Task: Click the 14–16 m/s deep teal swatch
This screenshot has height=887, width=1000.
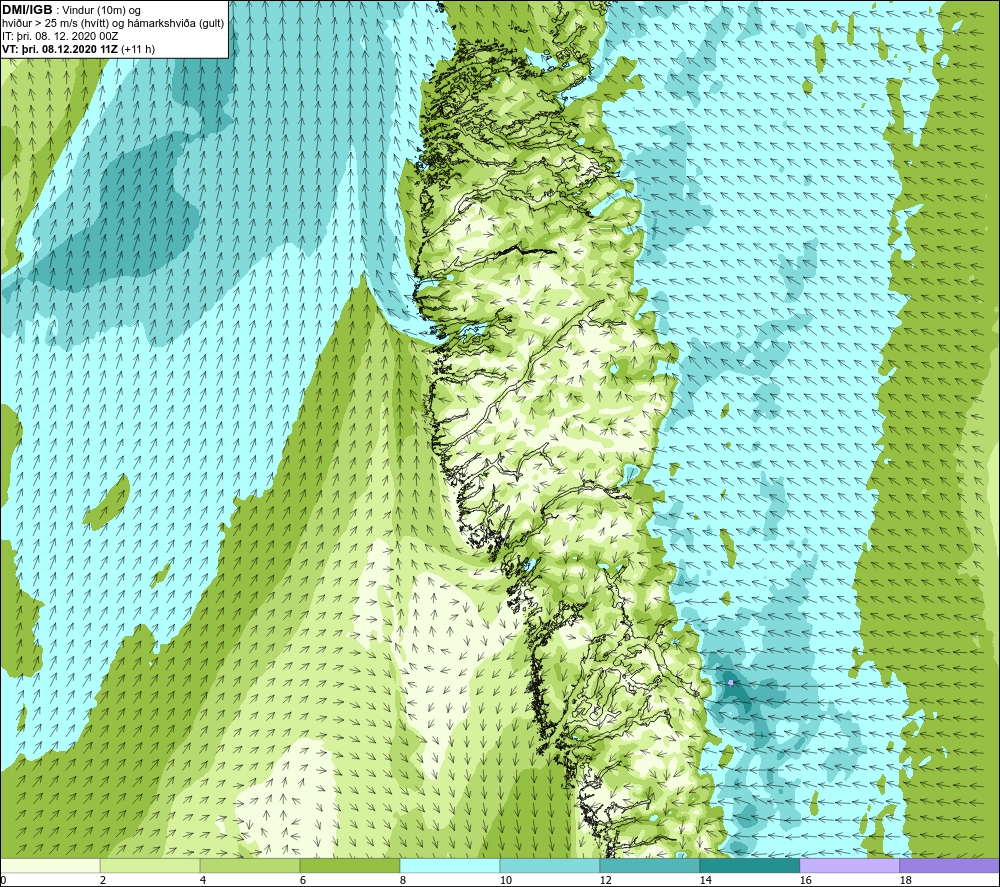Action: coord(749,865)
